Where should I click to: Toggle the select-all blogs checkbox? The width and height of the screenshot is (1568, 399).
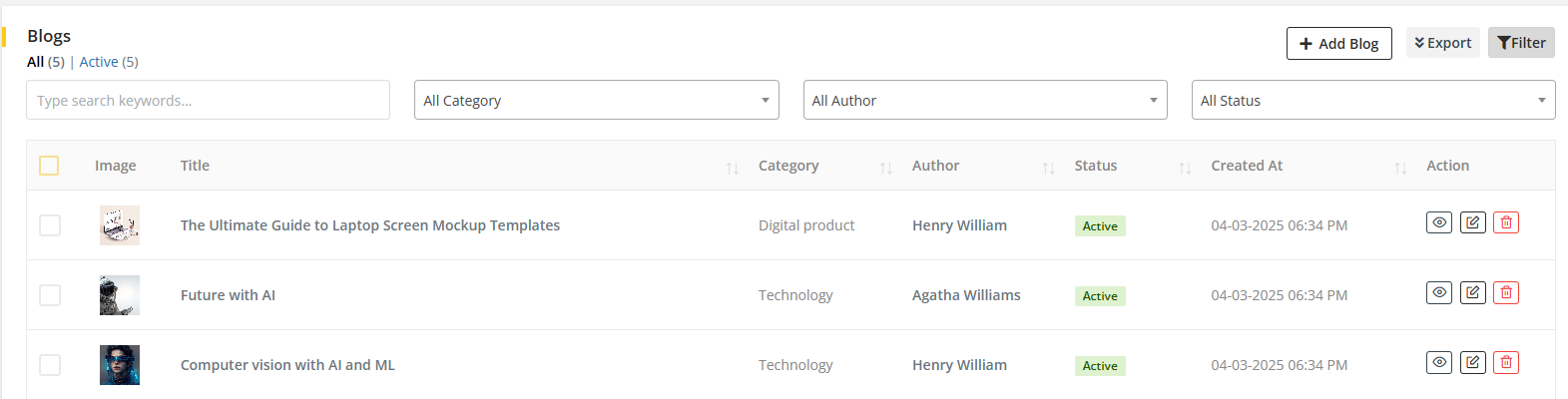pyautogui.click(x=49, y=166)
